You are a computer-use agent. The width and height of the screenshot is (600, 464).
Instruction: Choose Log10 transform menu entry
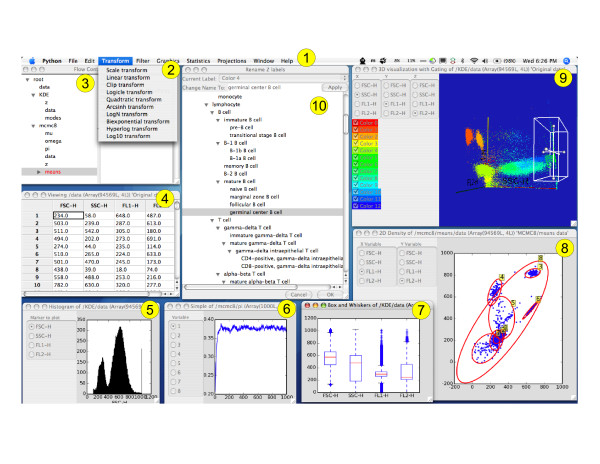(x=128, y=136)
